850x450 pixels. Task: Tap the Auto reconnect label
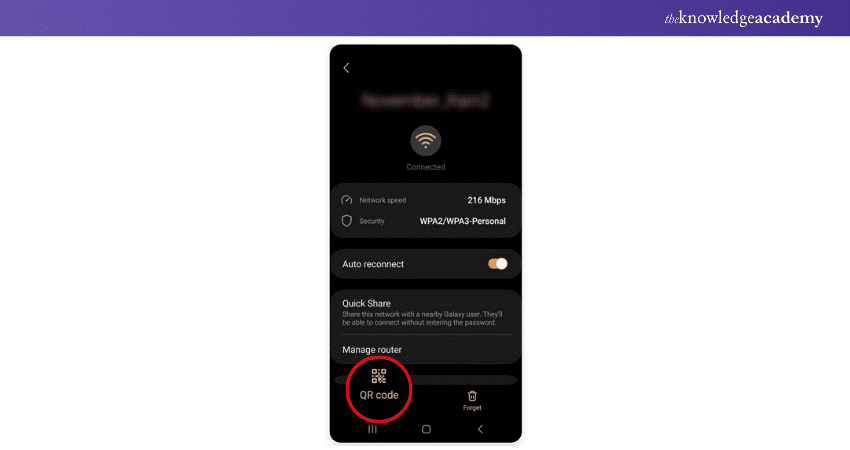(x=373, y=264)
